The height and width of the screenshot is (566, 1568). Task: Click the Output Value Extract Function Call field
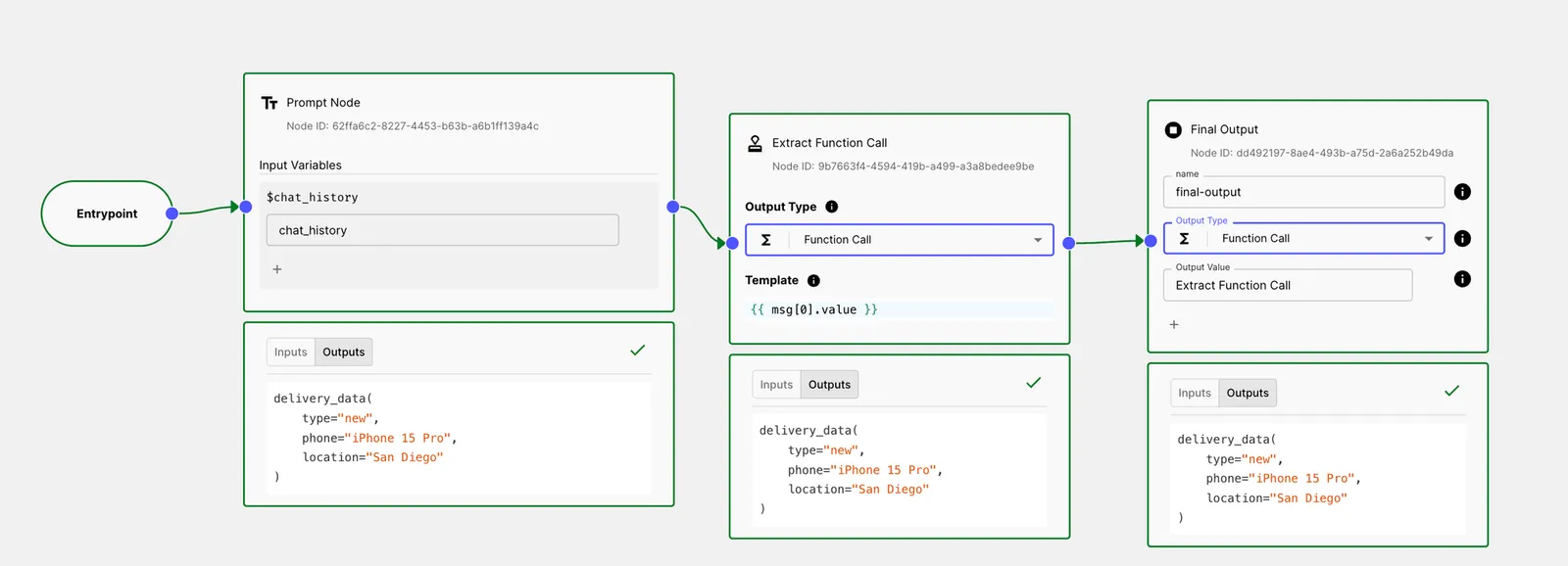[1288, 285]
